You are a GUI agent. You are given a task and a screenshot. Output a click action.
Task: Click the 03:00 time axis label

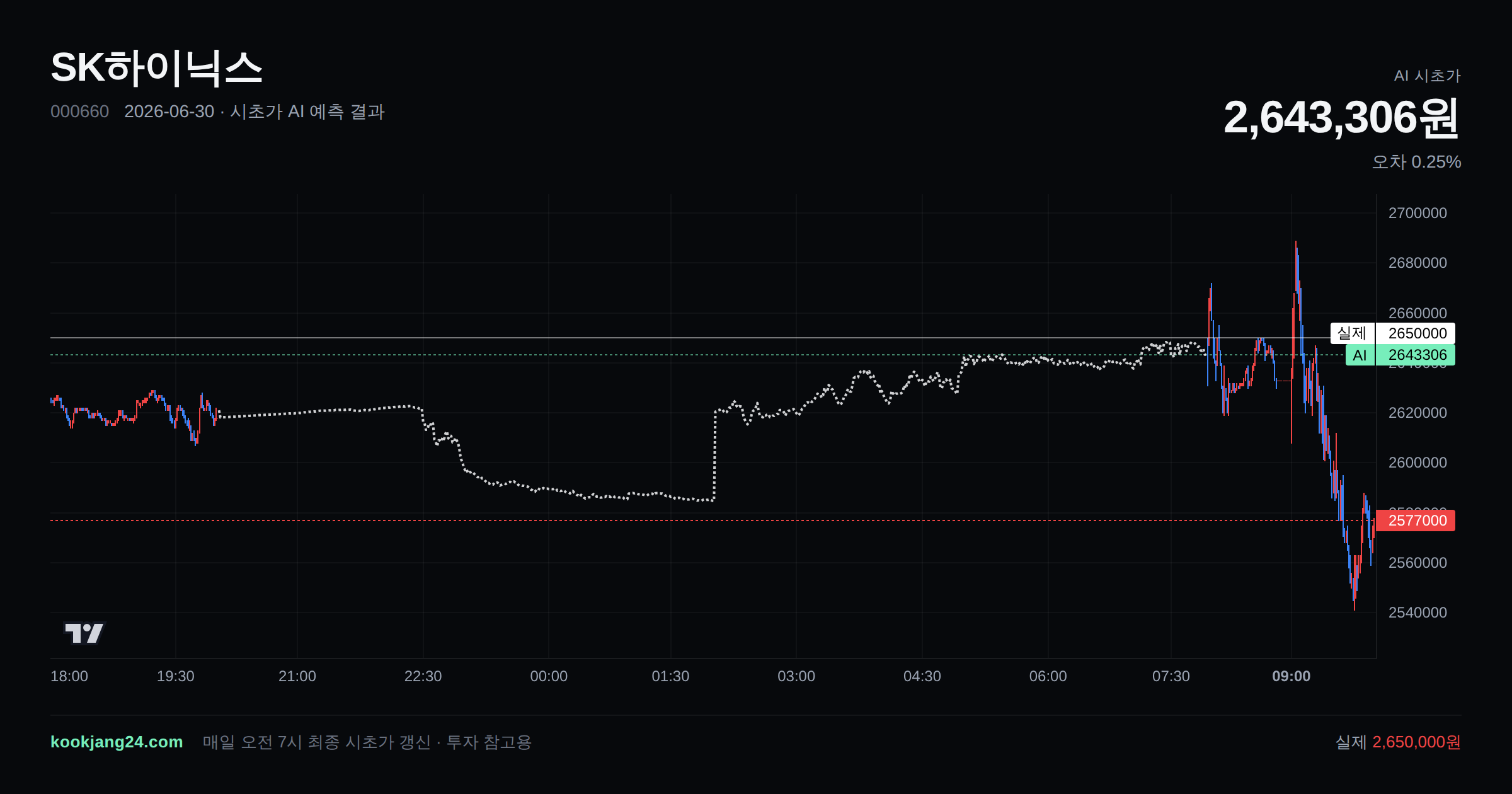[796, 676]
